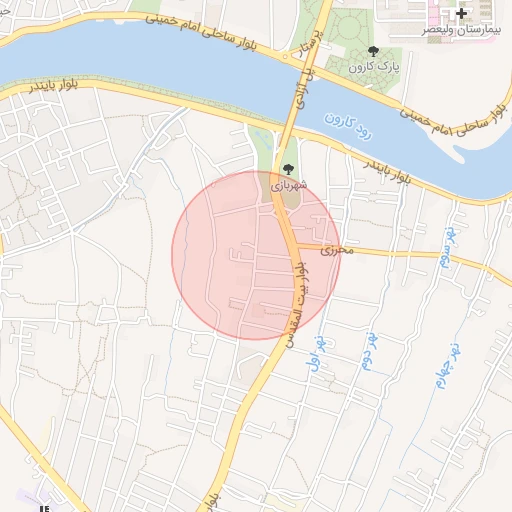
Task: Select the نهر دوم canal label
Action: pyautogui.click(x=370, y=351)
